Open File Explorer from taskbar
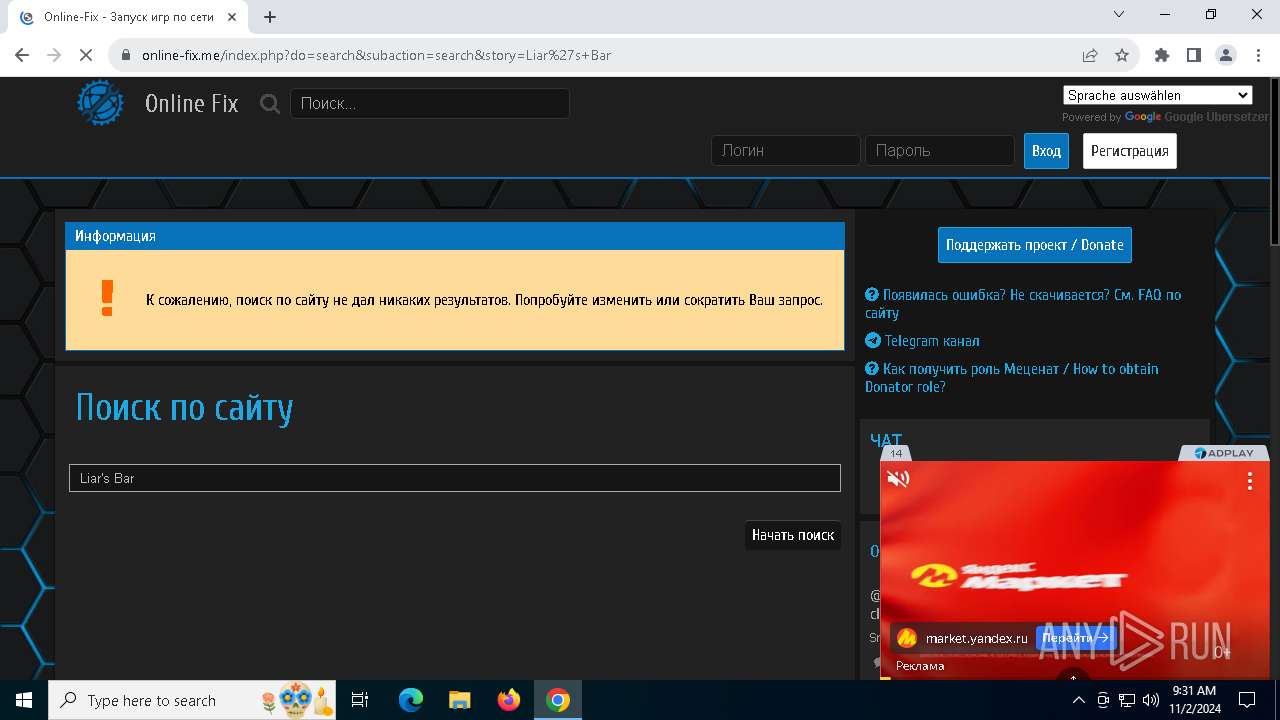This screenshot has height=720, width=1280. coord(460,700)
